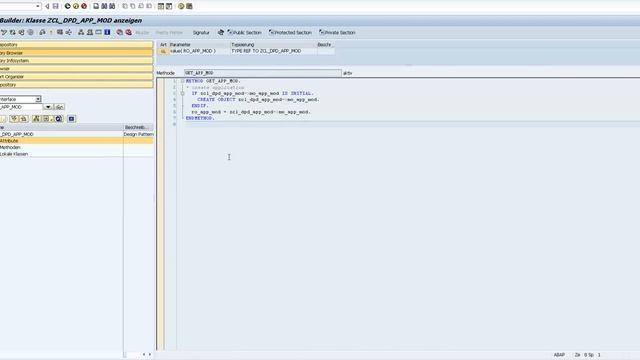Collapse the METHOD GET_APP_MOD code block
The image size is (640, 360).
(x=182, y=81)
